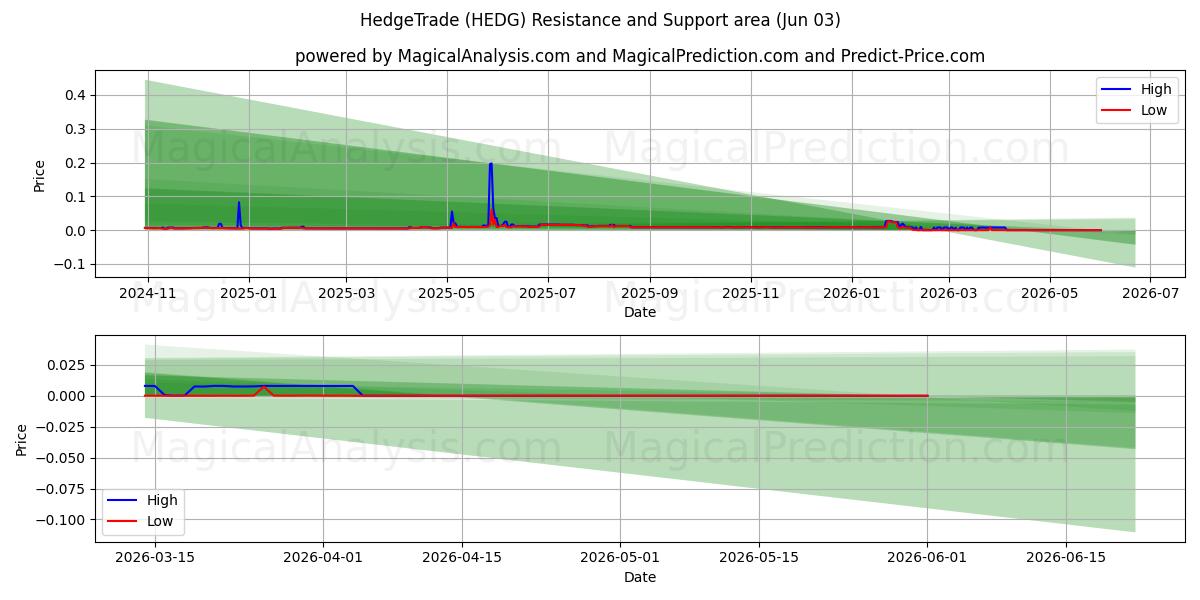Click the 2026-01 date tick label
1200x600 pixels.
(851, 294)
